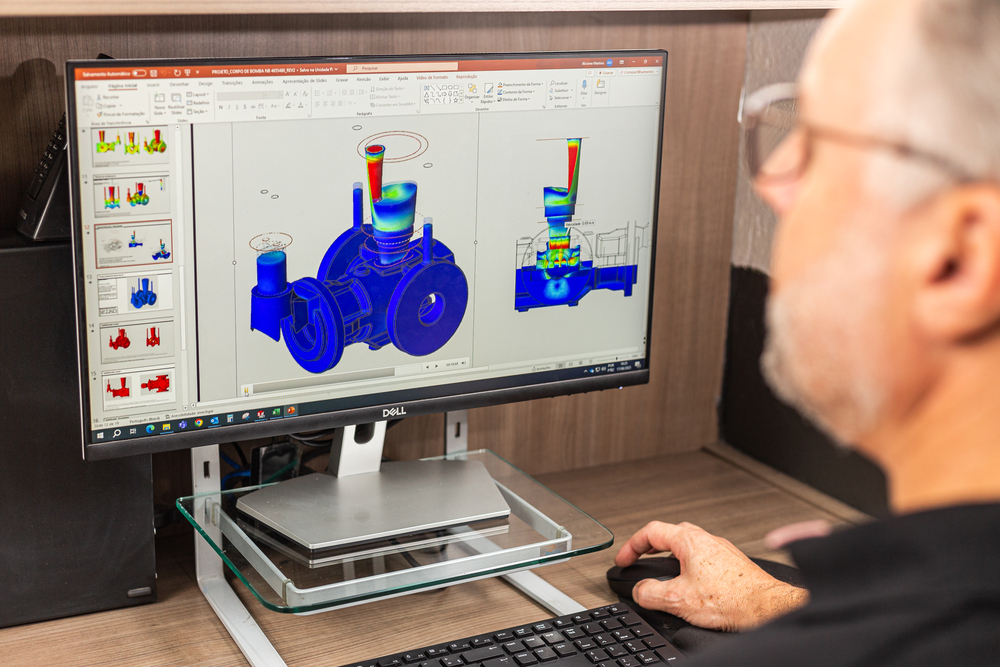Toggle bold (N) formatting
Viewport: 1000px width, 667px height.
pos(221,108)
